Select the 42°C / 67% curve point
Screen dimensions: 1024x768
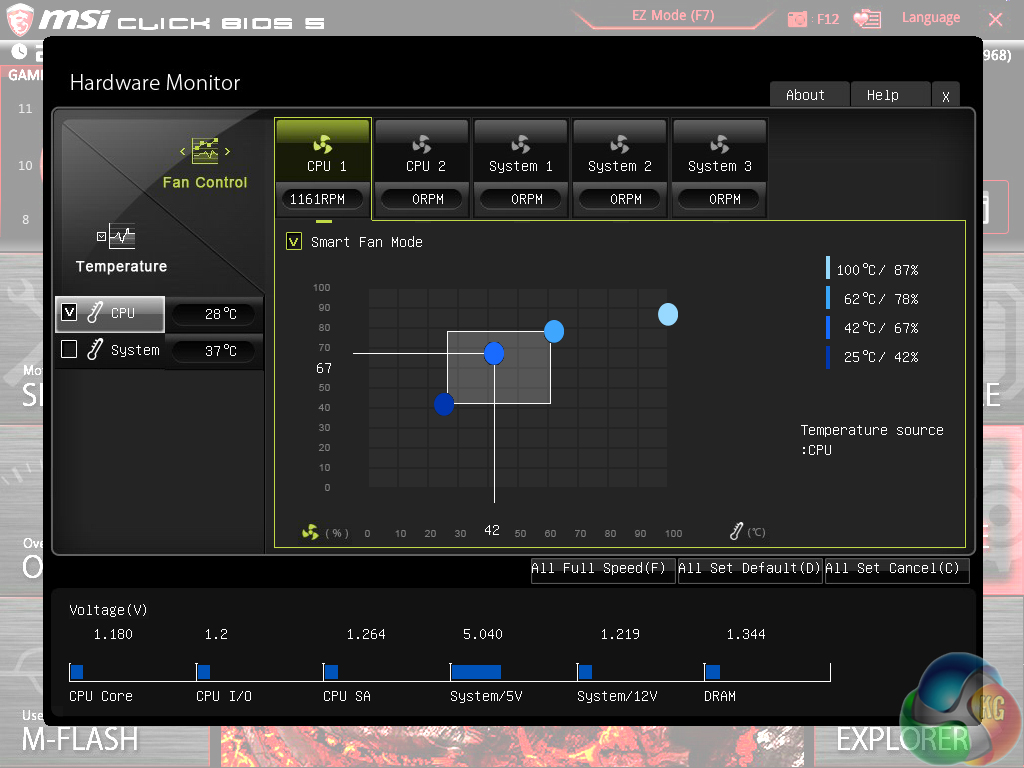click(494, 353)
